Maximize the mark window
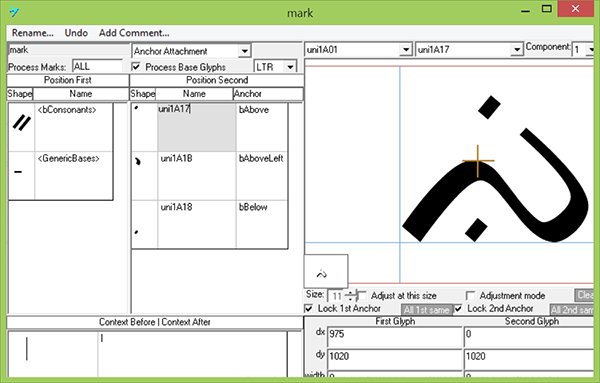The image size is (600, 383). pyautogui.click(x=547, y=9)
